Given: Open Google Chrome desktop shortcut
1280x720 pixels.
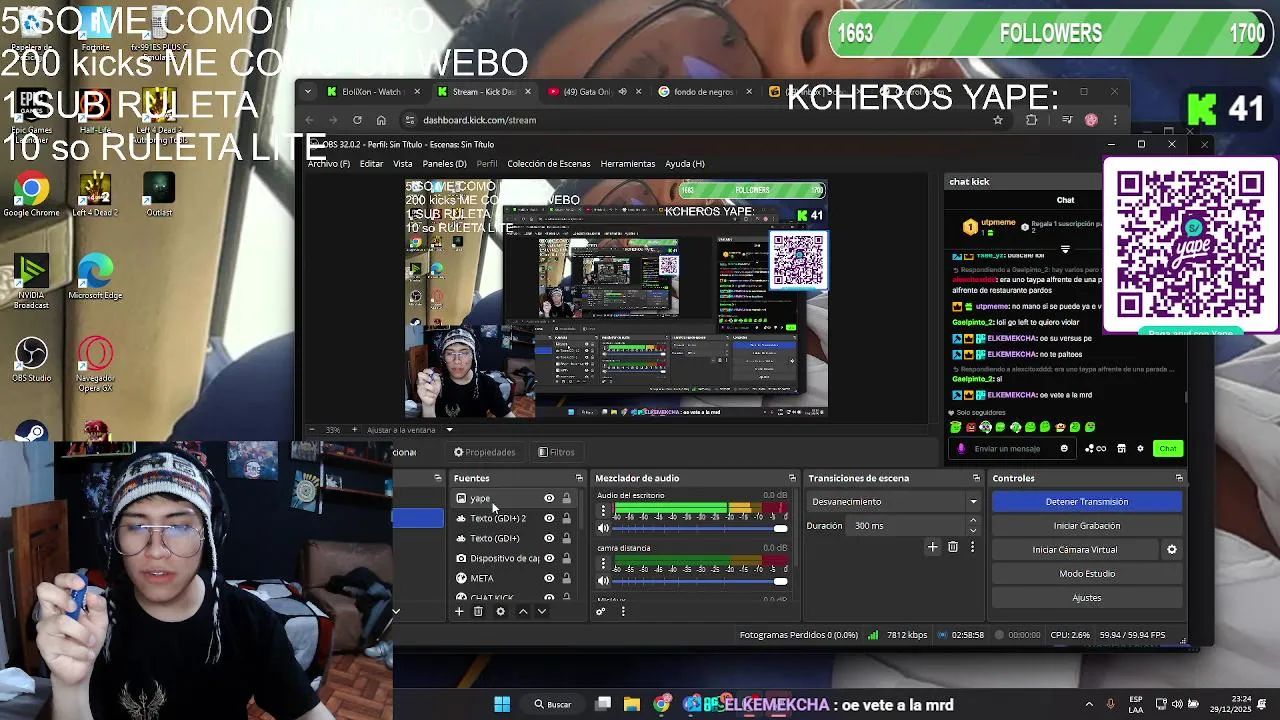Looking at the screenshot, I should (31, 194).
